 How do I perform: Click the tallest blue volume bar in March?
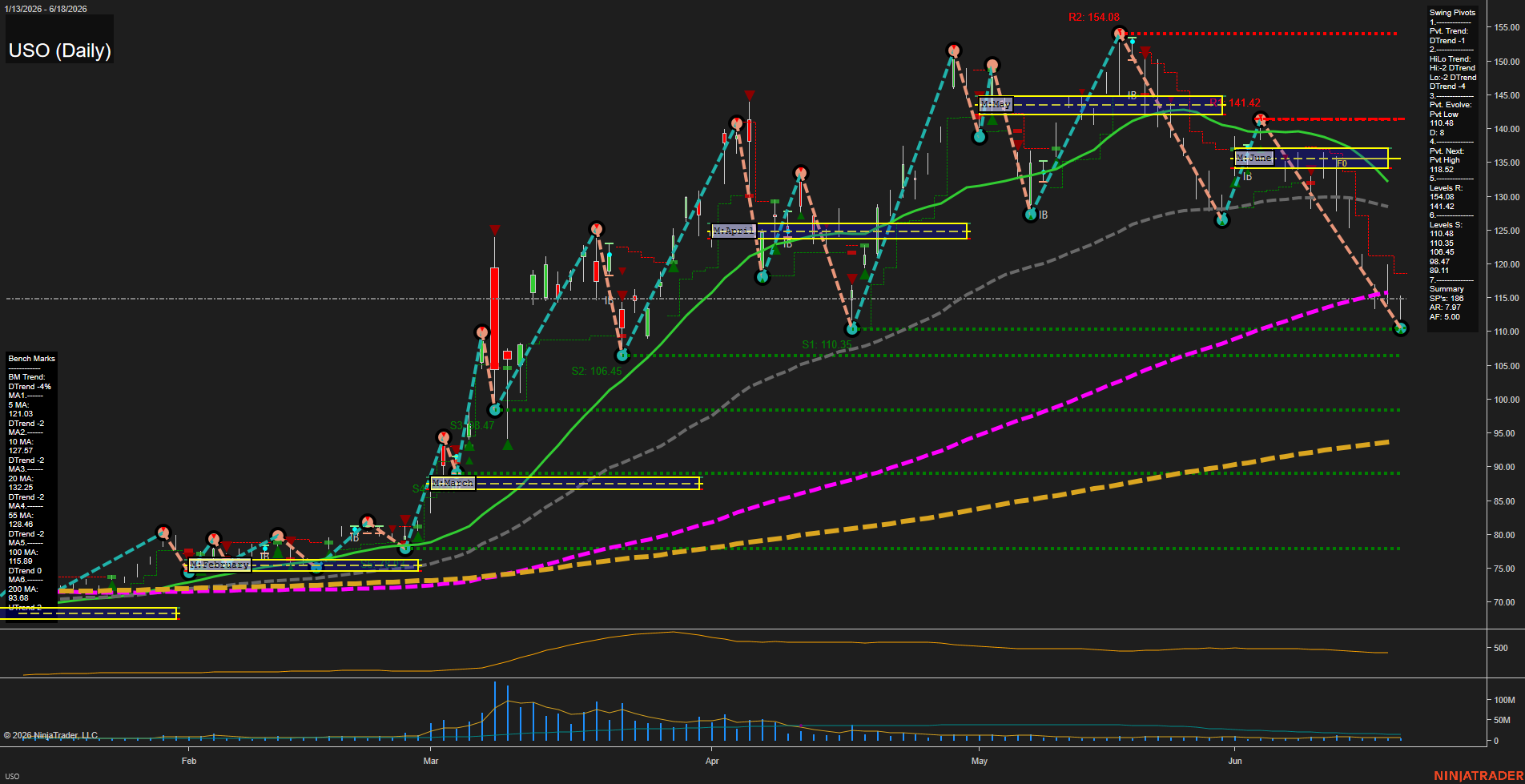coord(495,711)
